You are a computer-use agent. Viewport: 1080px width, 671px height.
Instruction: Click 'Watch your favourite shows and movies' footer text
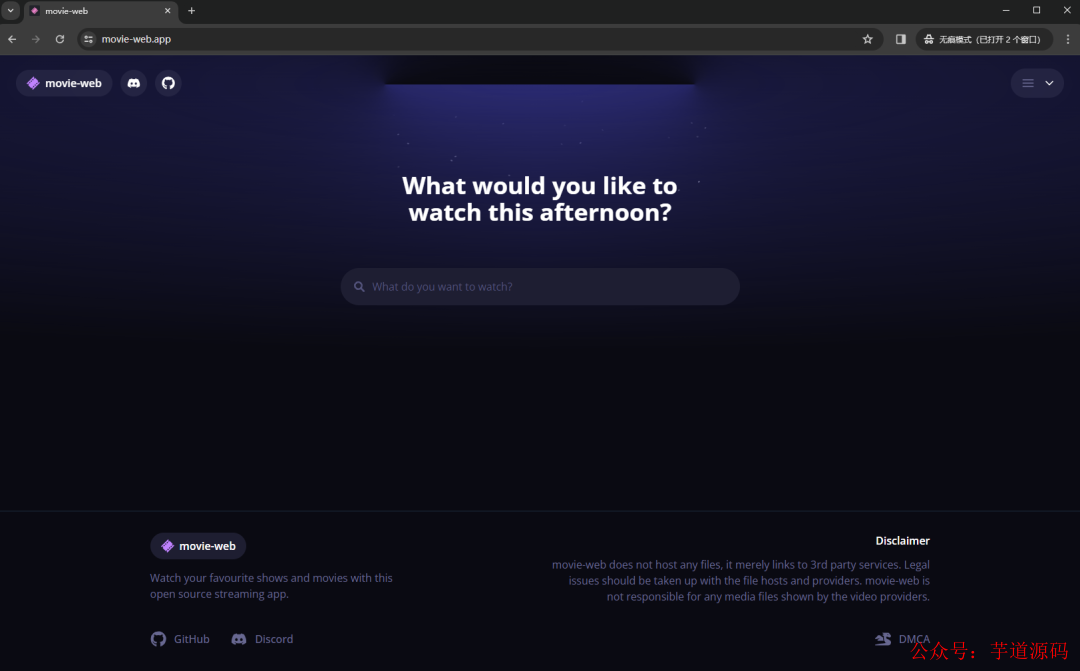click(271, 586)
